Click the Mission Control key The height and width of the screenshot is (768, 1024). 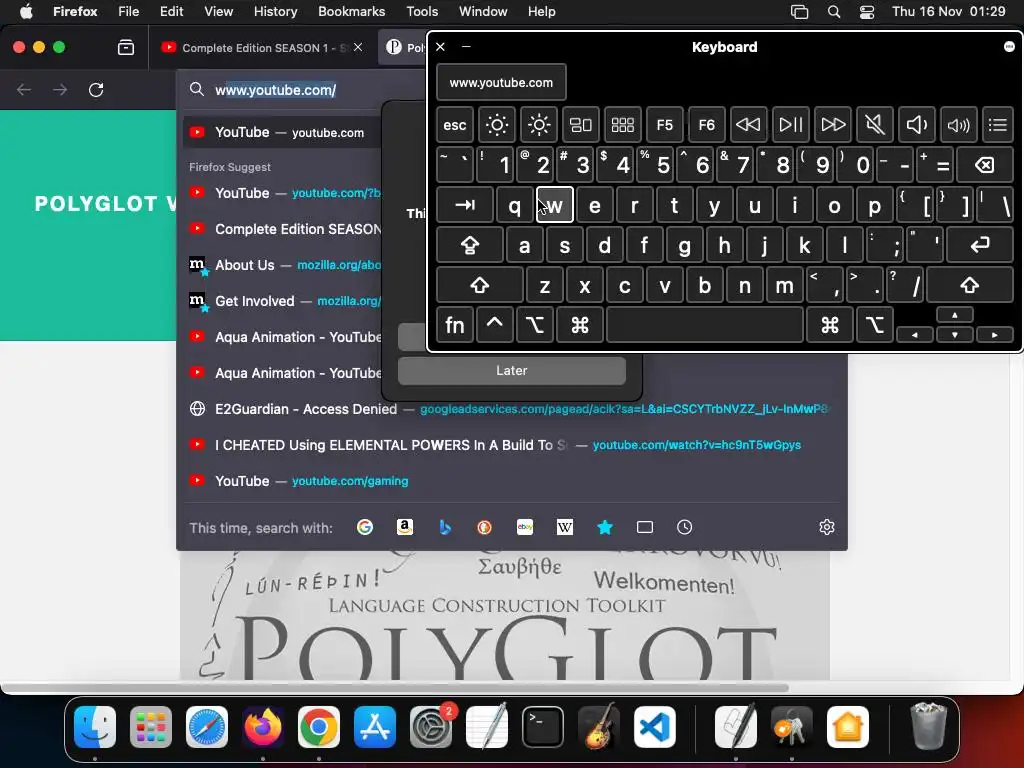pos(581,125)
